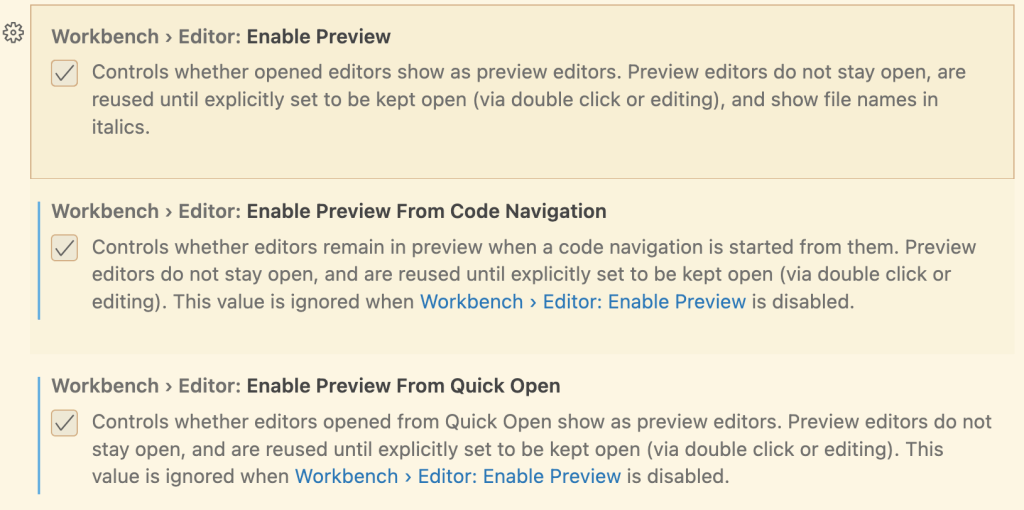Screen dimensions: 1024x510
Task: Click the blue modified bar beside Quick Open setting
Action: coord(39,435)
